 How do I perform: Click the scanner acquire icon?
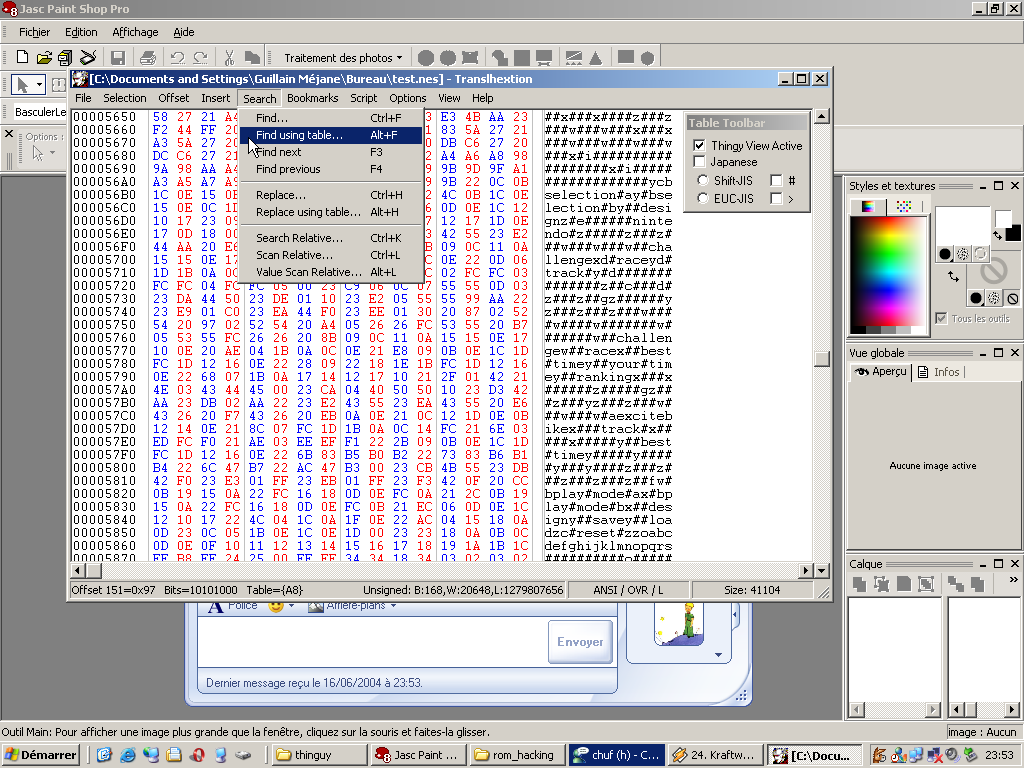(88, 57)
